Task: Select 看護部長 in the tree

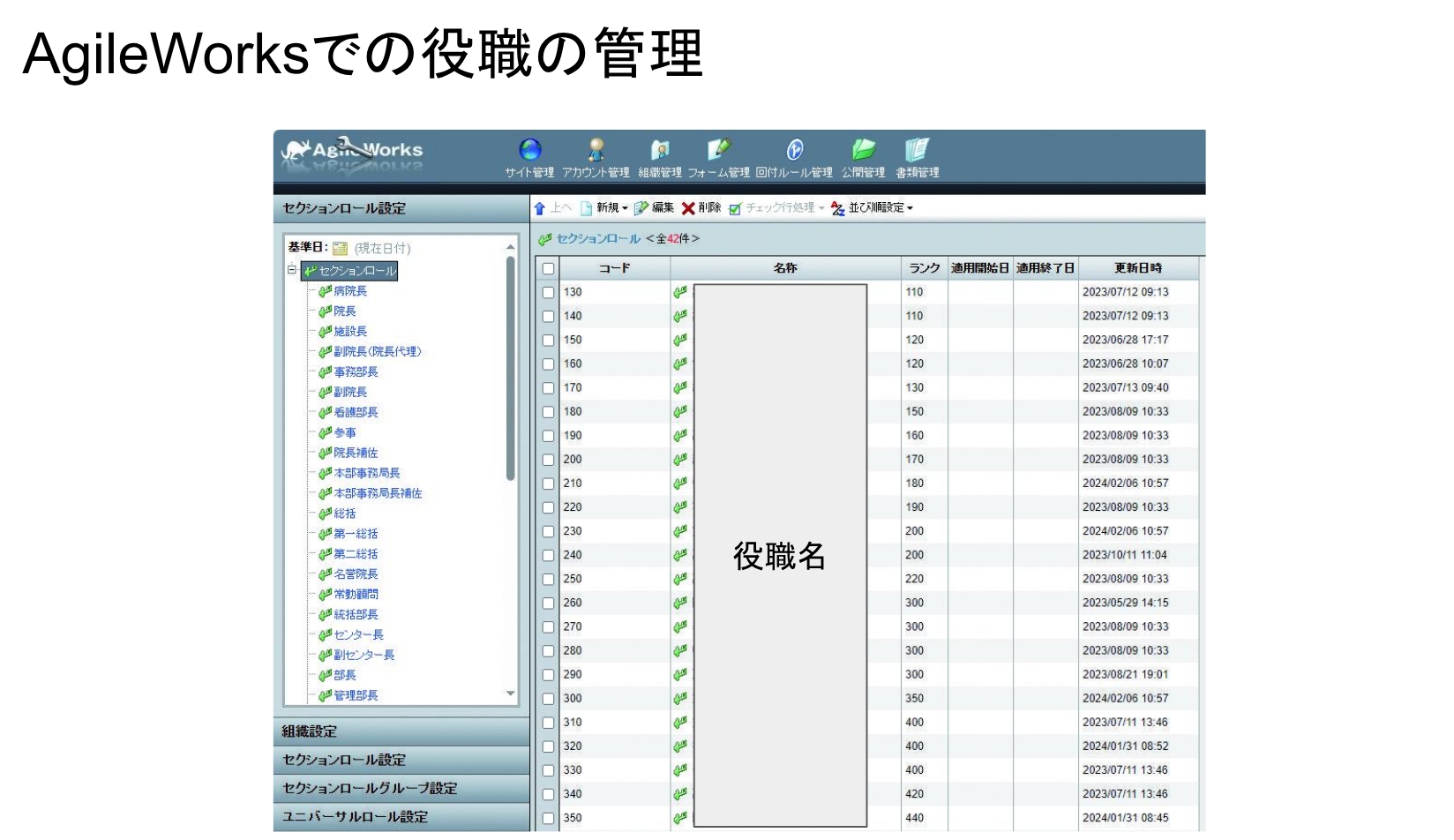Action: 355,413
